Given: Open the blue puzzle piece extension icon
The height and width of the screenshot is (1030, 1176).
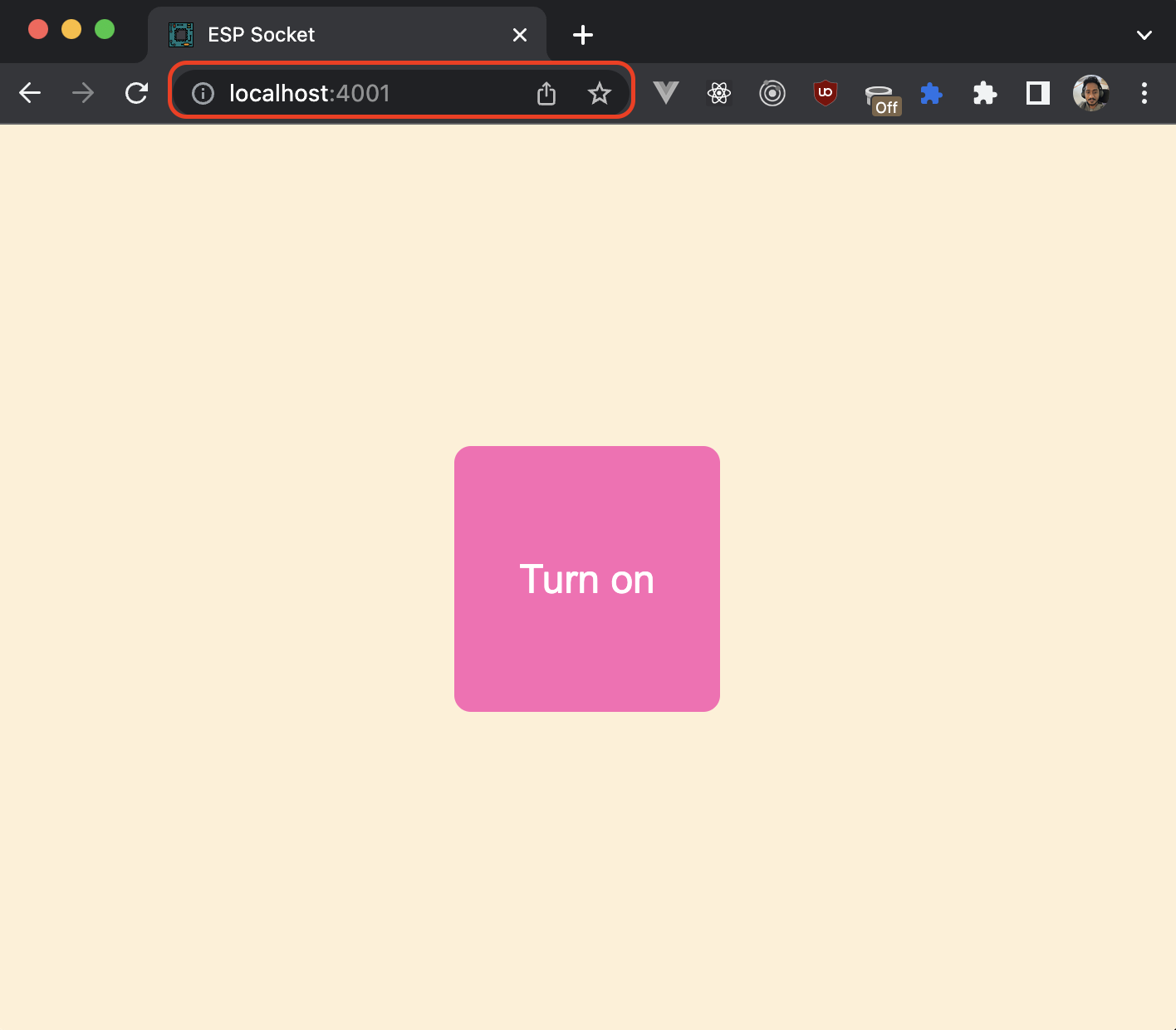Looking at the screenshot, I should point(931,93).
